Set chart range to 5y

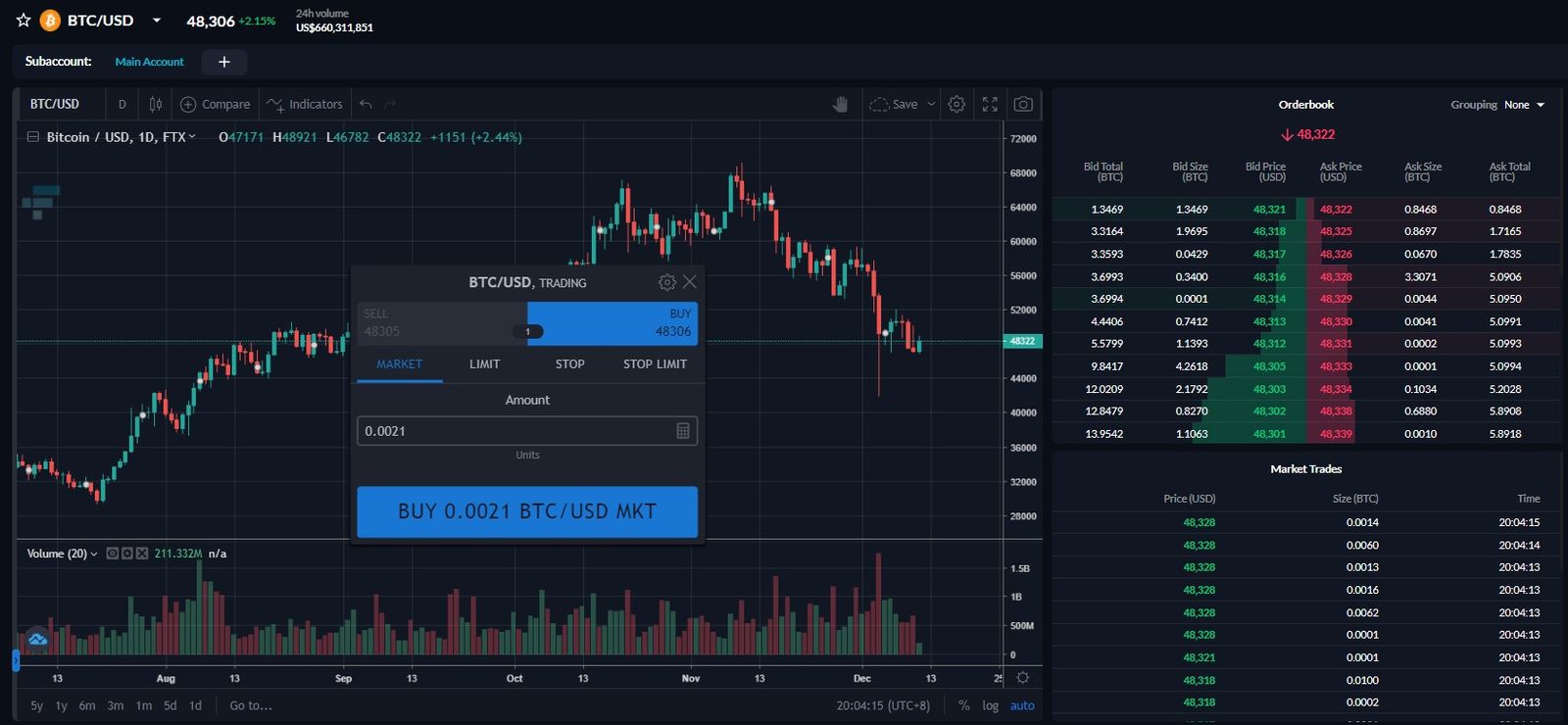coord(36,705)
